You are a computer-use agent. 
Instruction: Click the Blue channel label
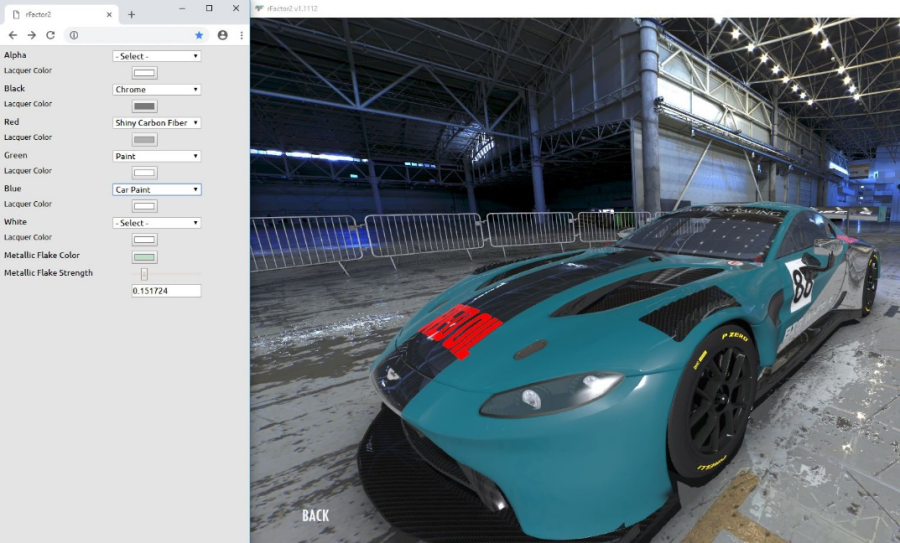click(x=13, y=188)
